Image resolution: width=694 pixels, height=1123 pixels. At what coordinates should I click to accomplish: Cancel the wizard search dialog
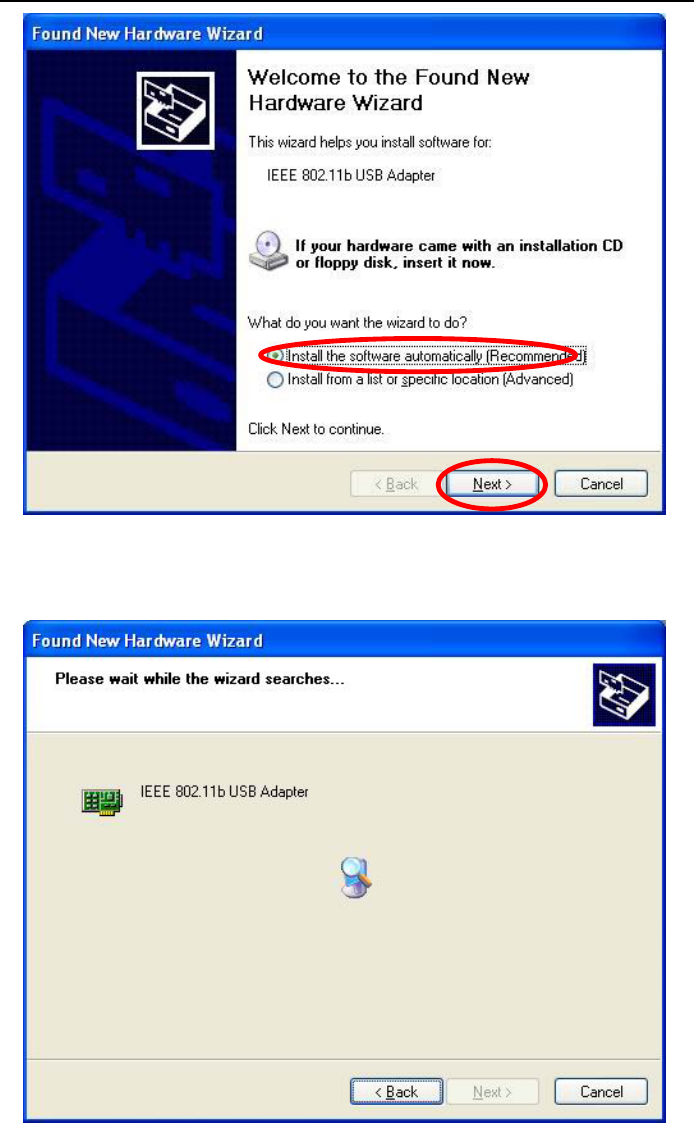(x=601, y=1091)
